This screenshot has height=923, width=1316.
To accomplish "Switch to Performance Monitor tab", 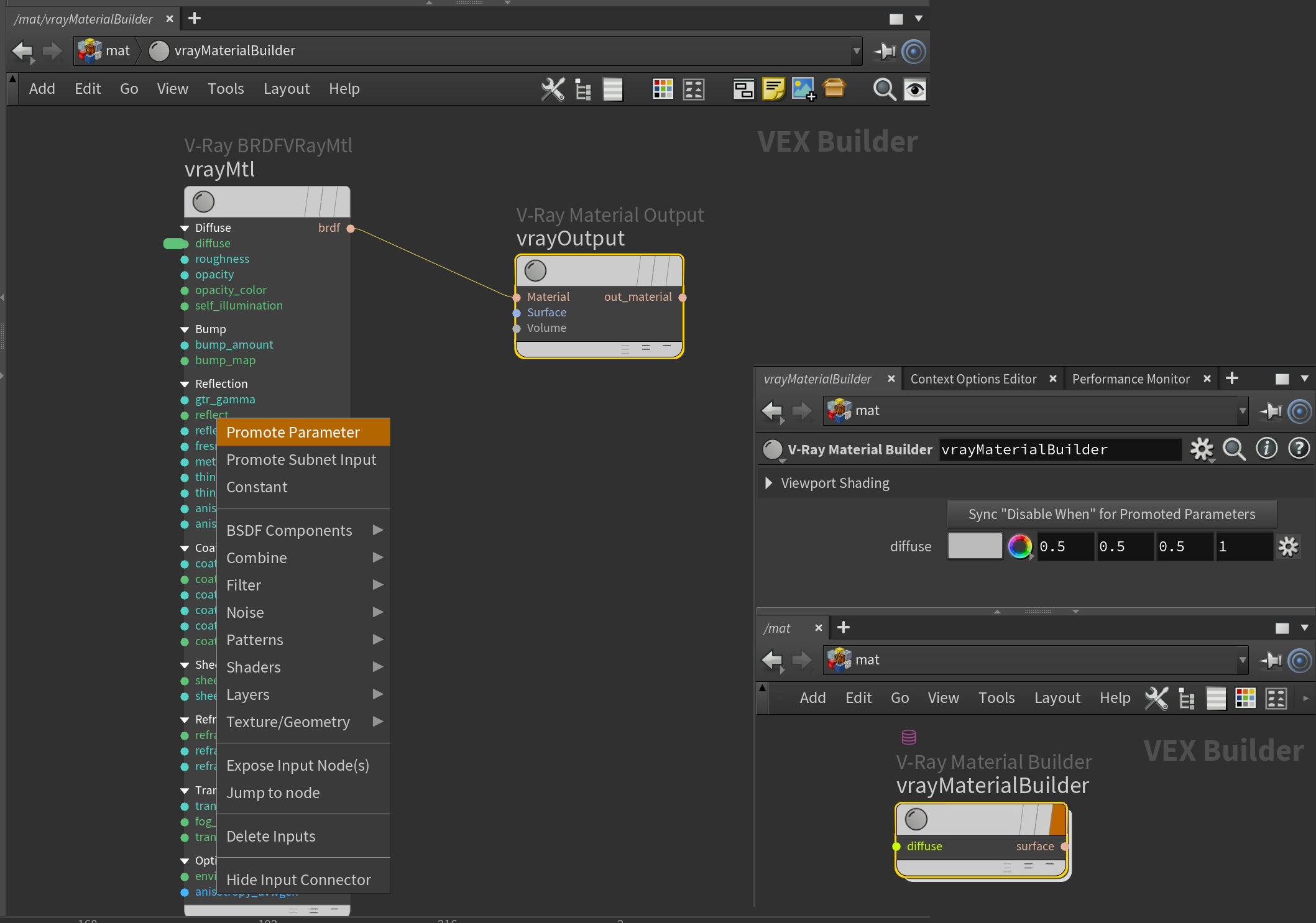I will pyautogui.click(x=1131, y=379).
